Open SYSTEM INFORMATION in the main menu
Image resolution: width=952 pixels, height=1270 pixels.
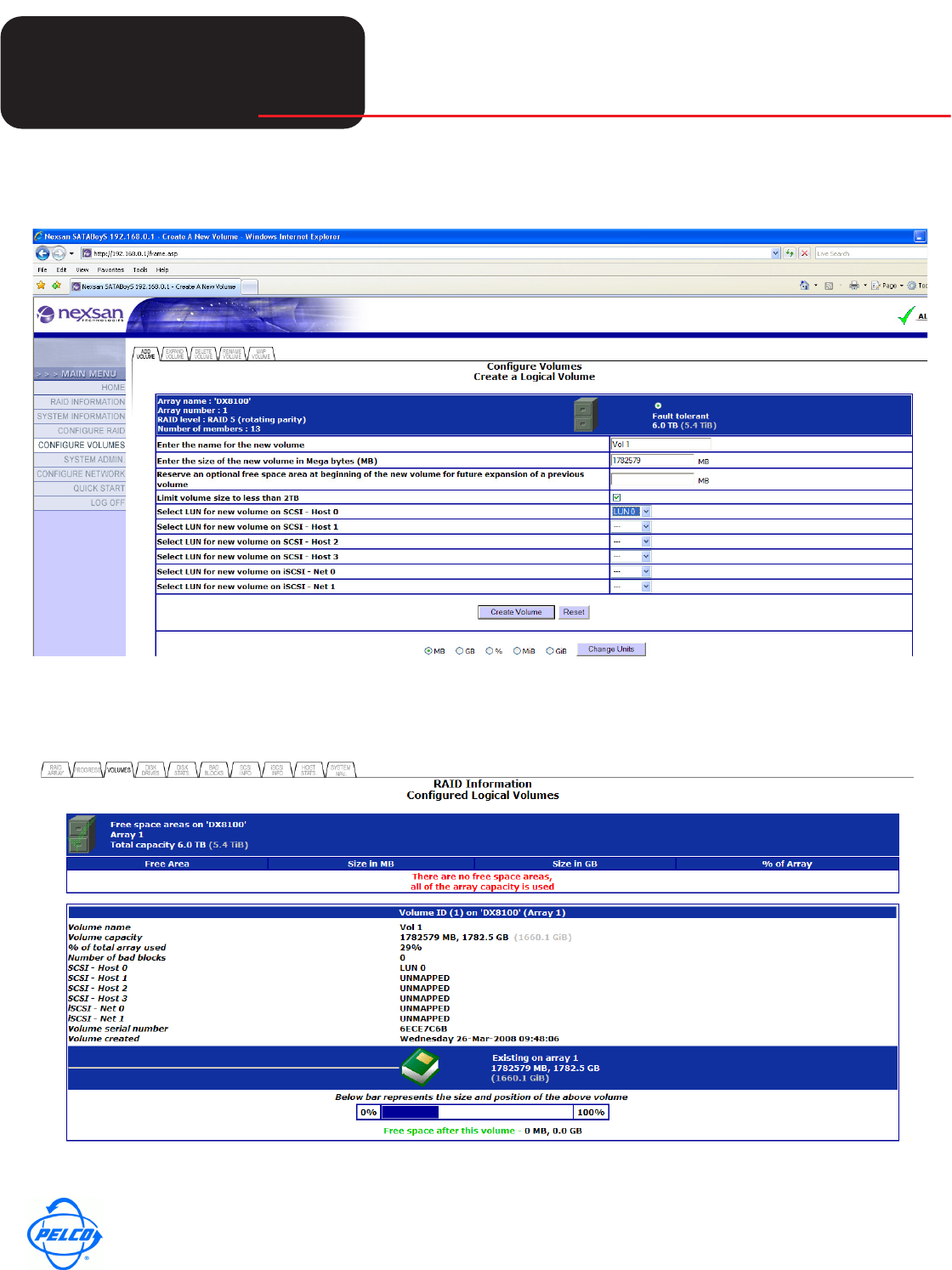(80, 417)
